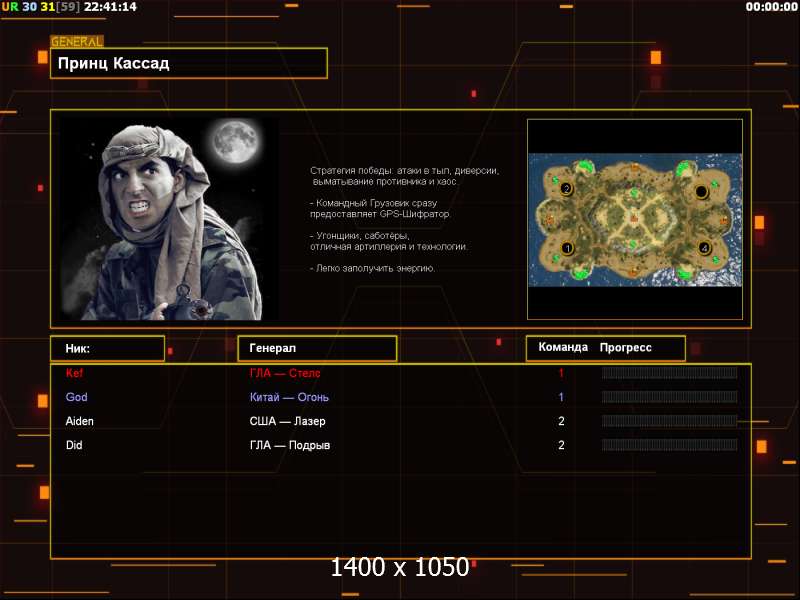Click the "Легко заполучить энергию" line
Image resolution: width=800 pixels, height=600 pixels.
point(372,268)
